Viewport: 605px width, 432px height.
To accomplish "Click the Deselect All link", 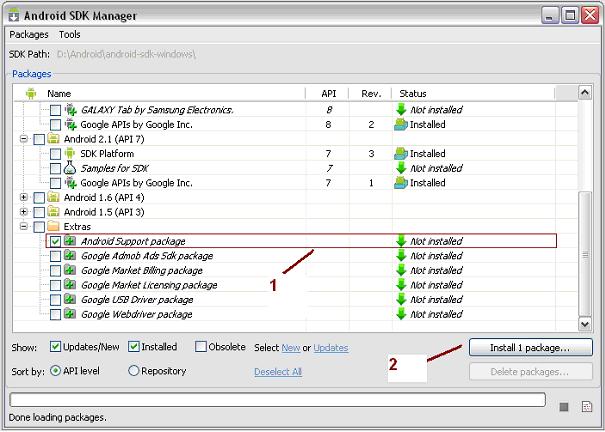I will point(278,372).
